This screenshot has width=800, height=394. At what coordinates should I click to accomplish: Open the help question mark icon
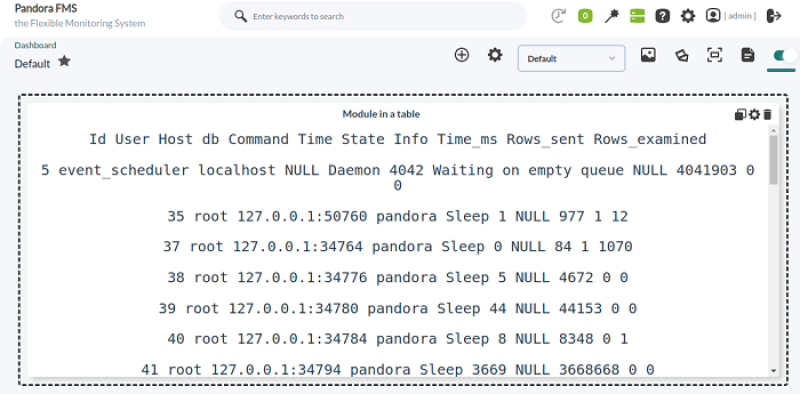[x=662, y=16]
